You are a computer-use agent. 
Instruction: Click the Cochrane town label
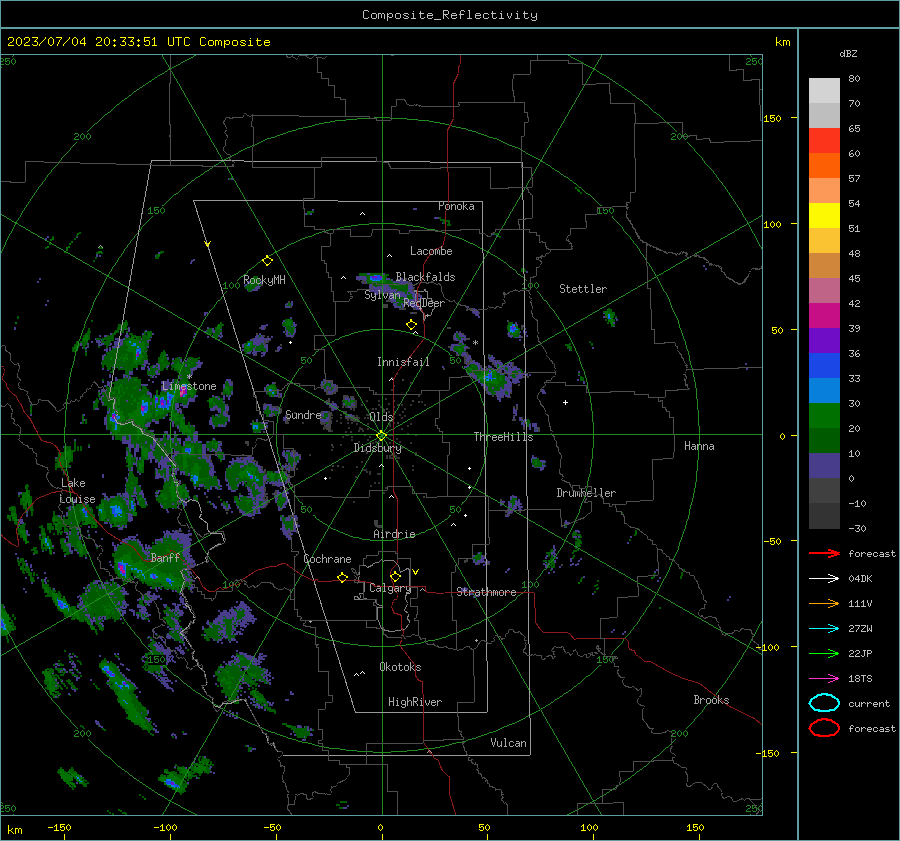coord(327,559)
